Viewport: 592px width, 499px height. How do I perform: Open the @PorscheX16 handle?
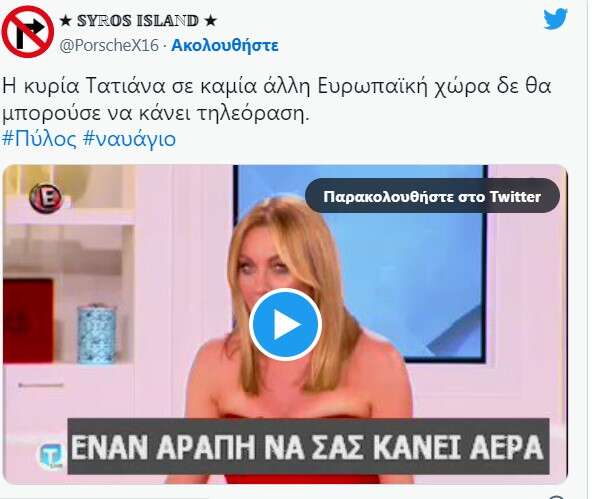point(109,46)
